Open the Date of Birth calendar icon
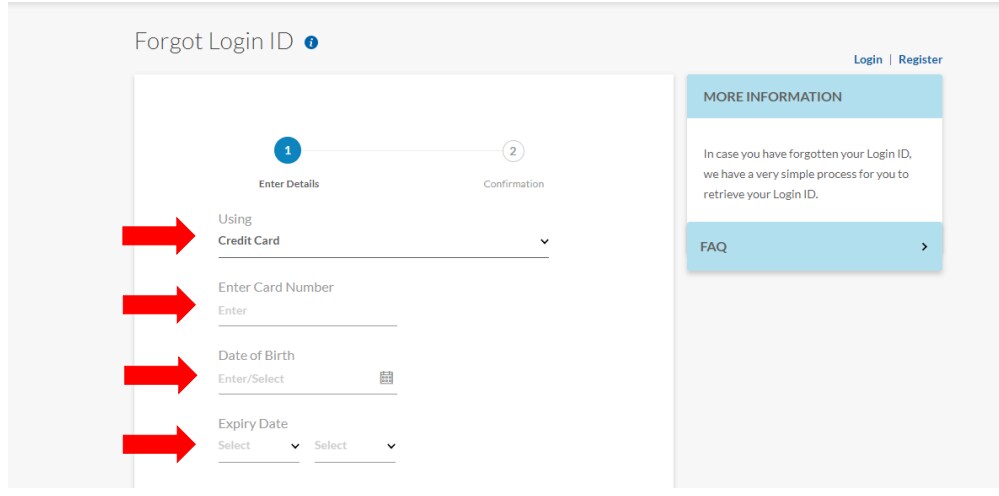999x496 pixels. (x=386, y=378)
